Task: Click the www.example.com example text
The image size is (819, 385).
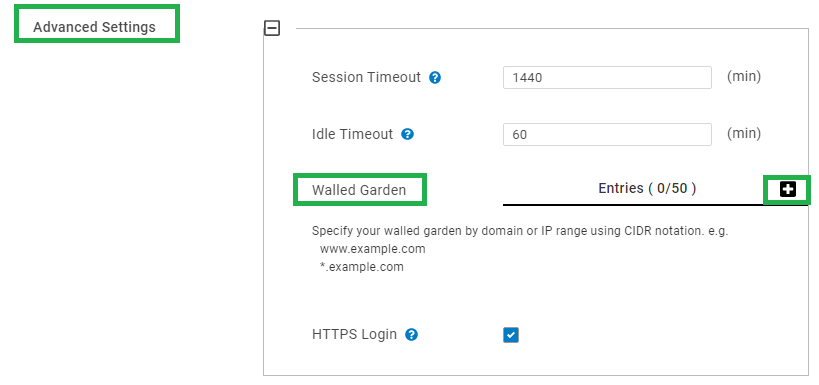Action: tap(372, 249)
